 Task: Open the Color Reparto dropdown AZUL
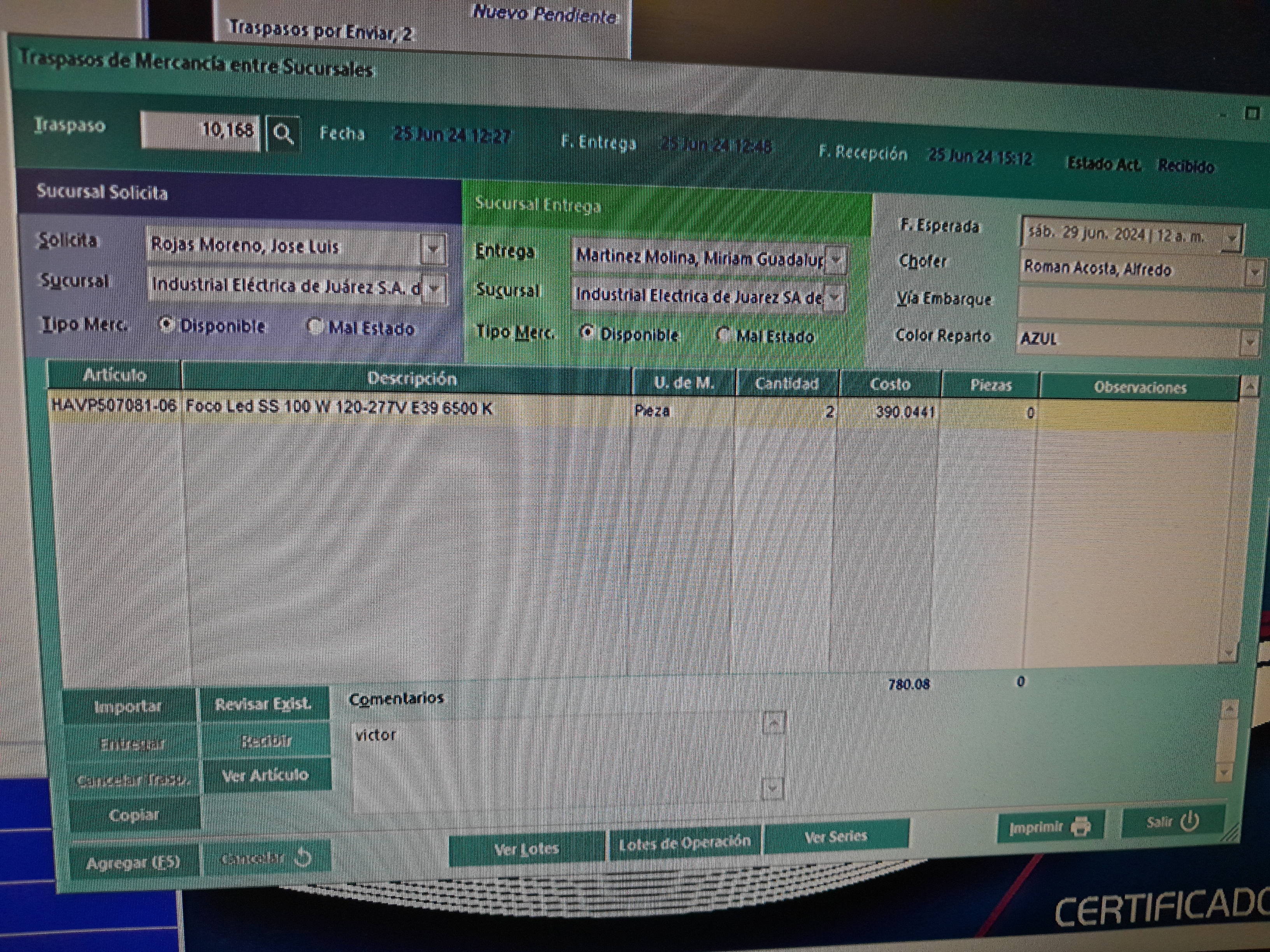pyautogui.click(x=1251, y=343)
